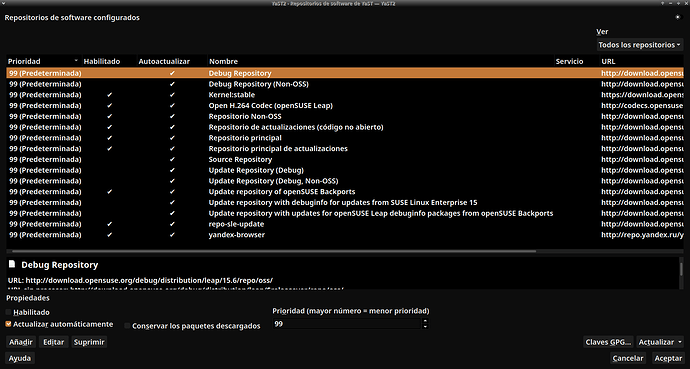The width and height of the screenshot is (690, 369).
Task: Select Update repository of openSUSE Backports
Action: tap(345, 192)
